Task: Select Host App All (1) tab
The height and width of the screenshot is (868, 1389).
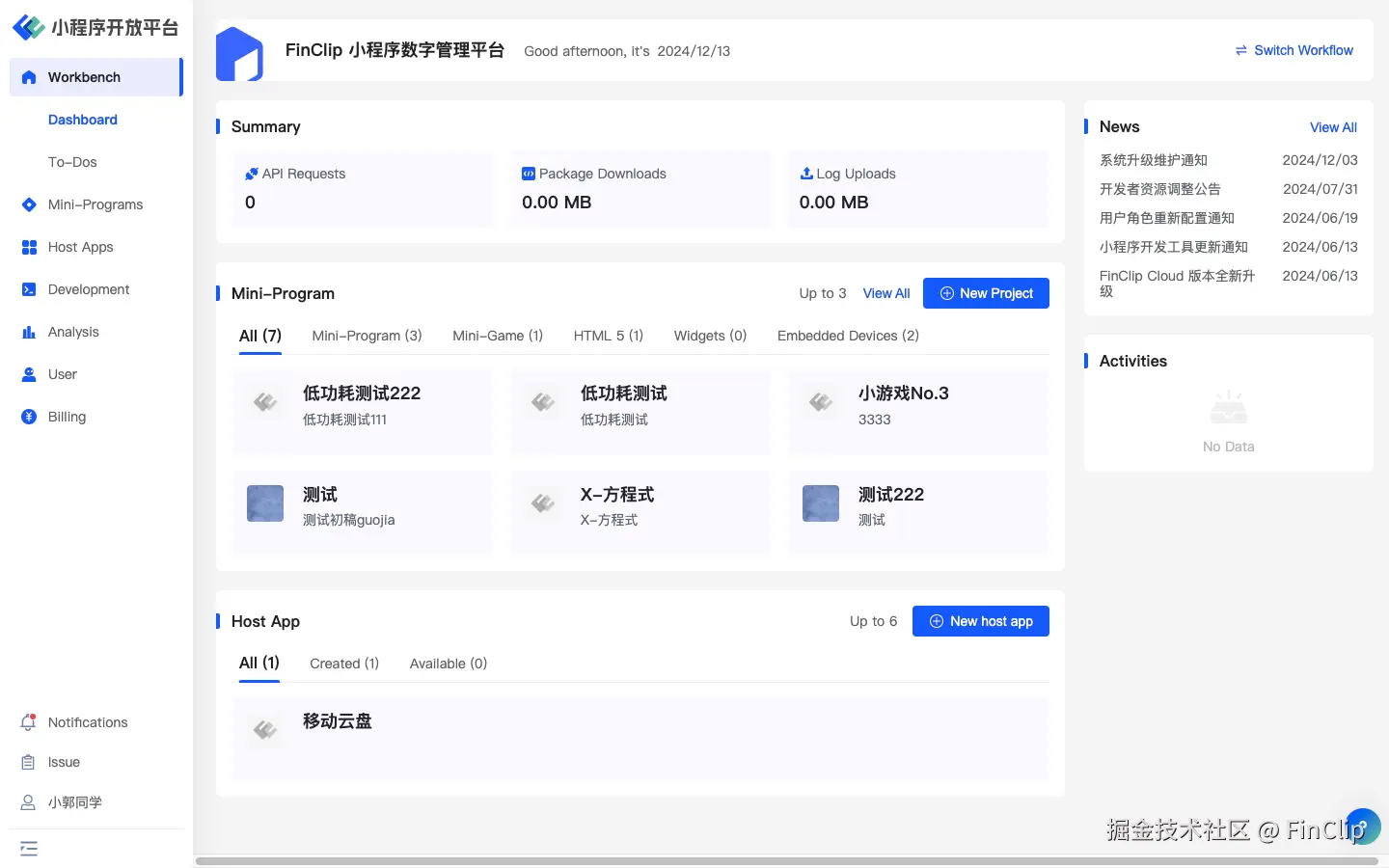Action: click(259, 663)
